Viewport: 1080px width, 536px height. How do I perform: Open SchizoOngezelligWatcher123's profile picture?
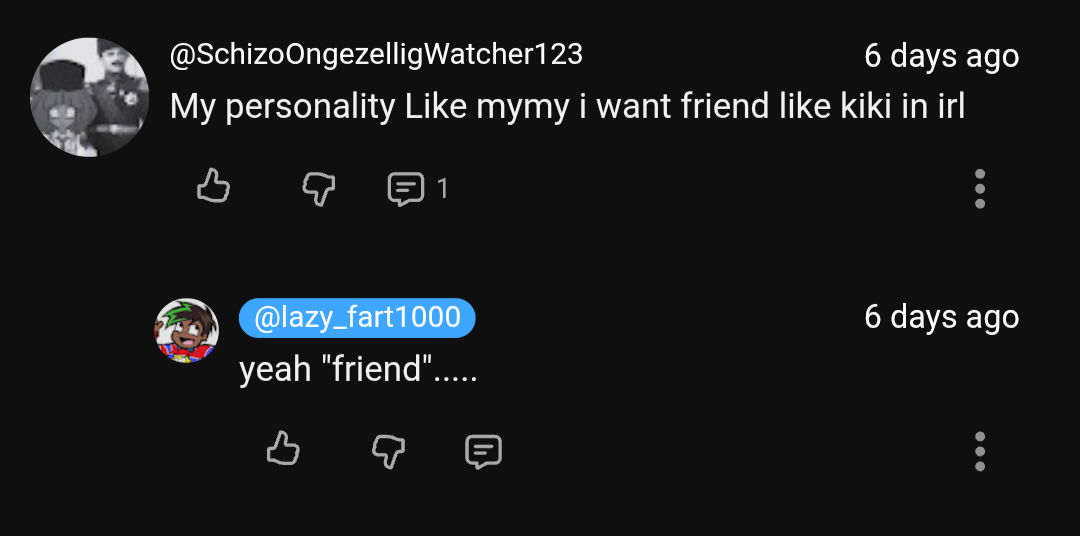[89, 97]
